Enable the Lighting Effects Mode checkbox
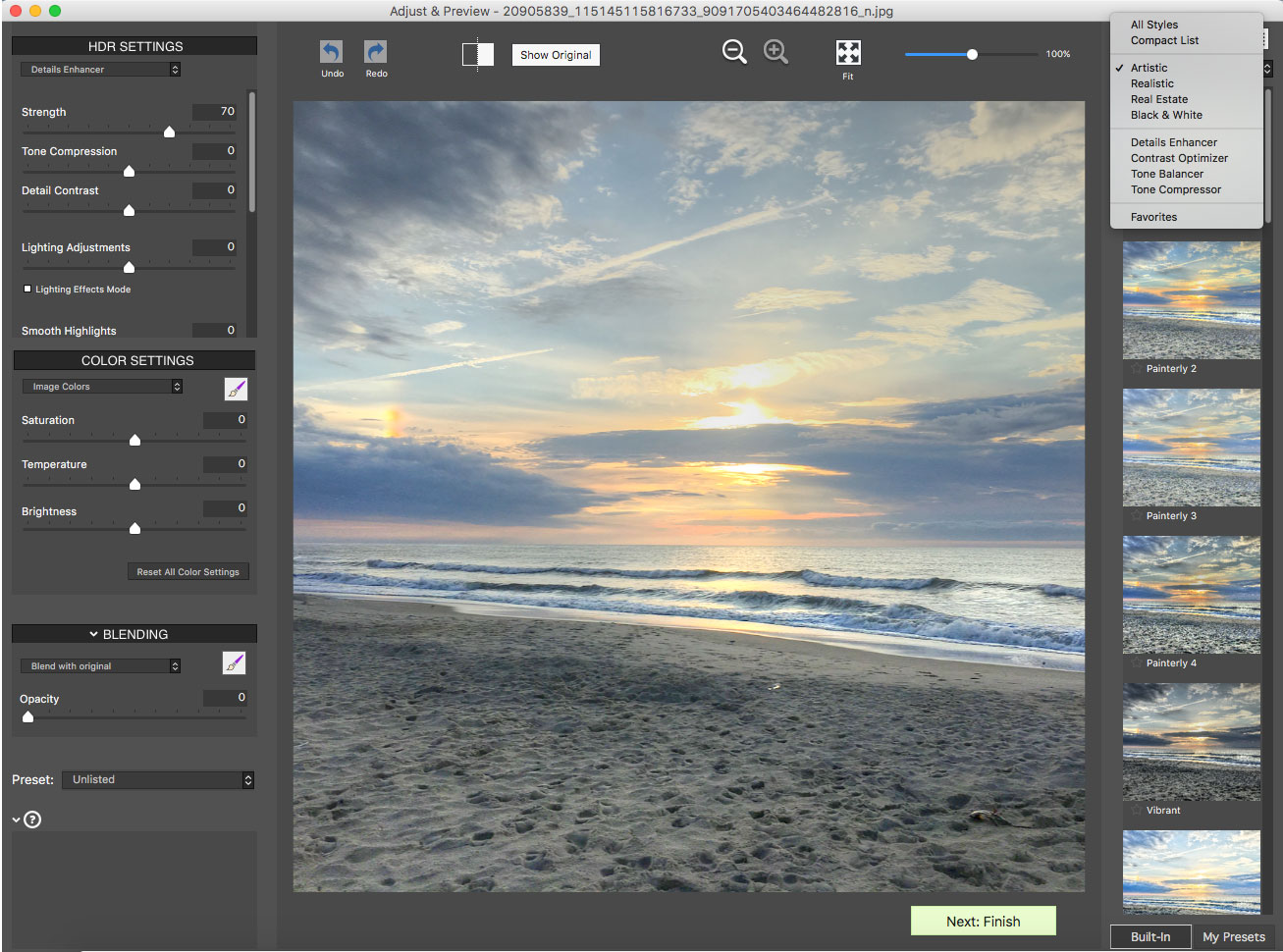The width and height of the screenshot is (1283, 952). click(27, 290)
